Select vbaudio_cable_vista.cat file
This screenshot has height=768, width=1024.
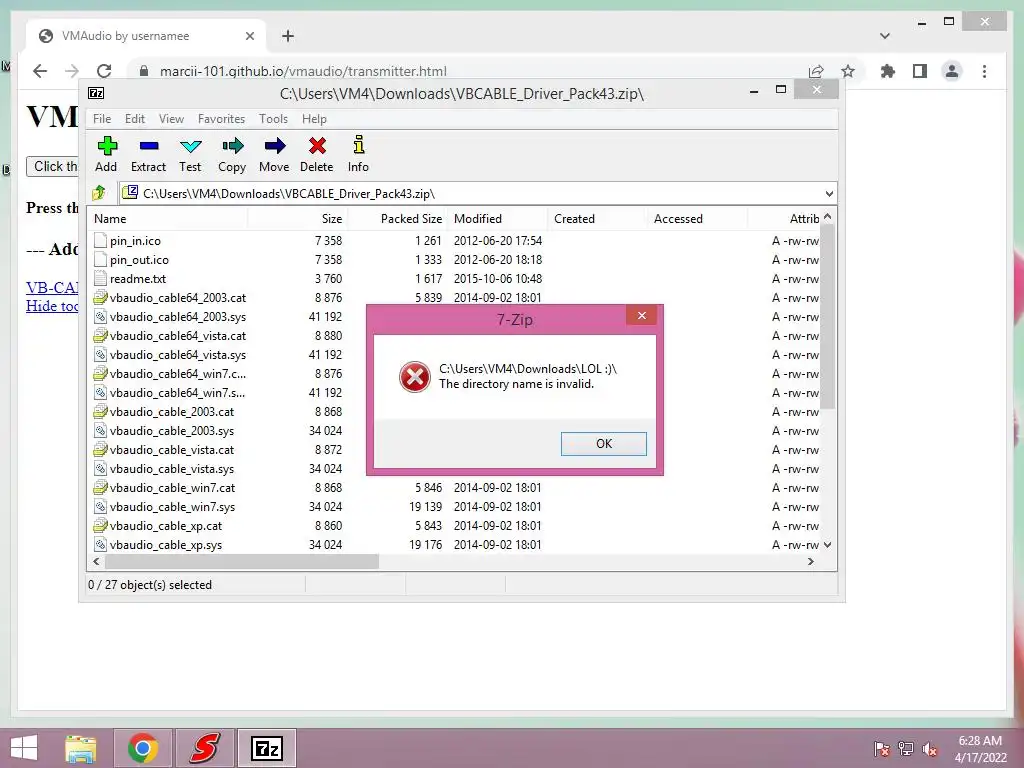(172, 449)
